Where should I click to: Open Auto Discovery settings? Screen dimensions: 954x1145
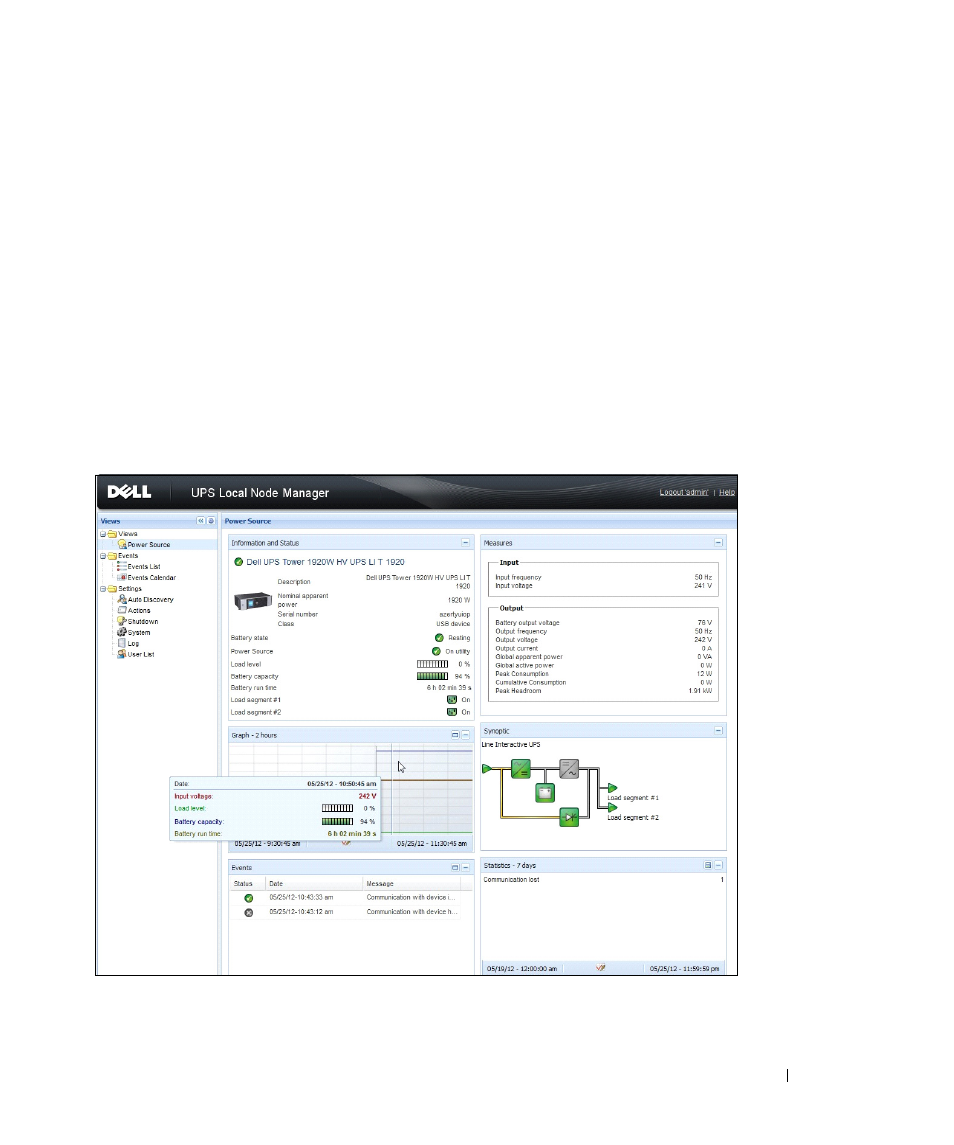point(150,599)
